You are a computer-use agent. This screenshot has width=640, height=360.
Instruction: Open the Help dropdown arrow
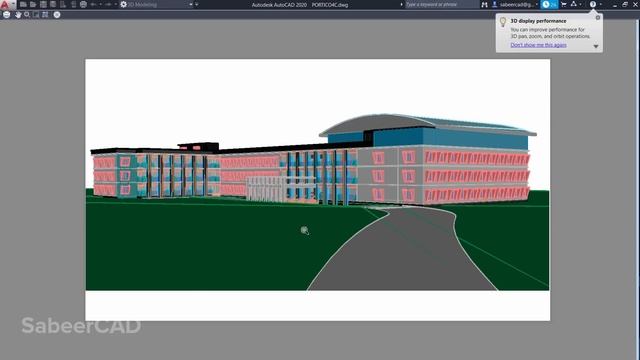point(600,4)
